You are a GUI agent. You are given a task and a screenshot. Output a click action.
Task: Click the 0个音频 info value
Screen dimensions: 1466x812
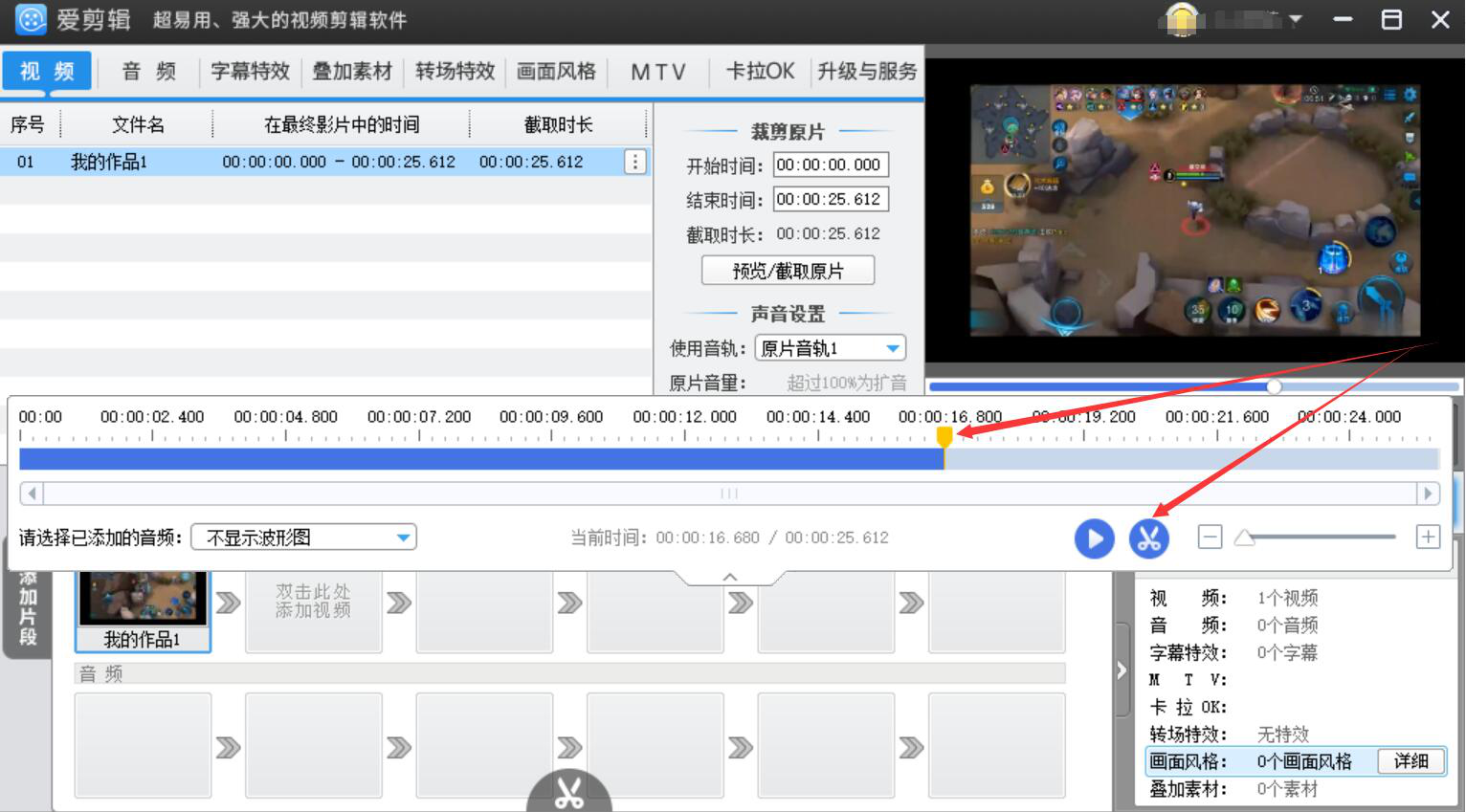1288,625
